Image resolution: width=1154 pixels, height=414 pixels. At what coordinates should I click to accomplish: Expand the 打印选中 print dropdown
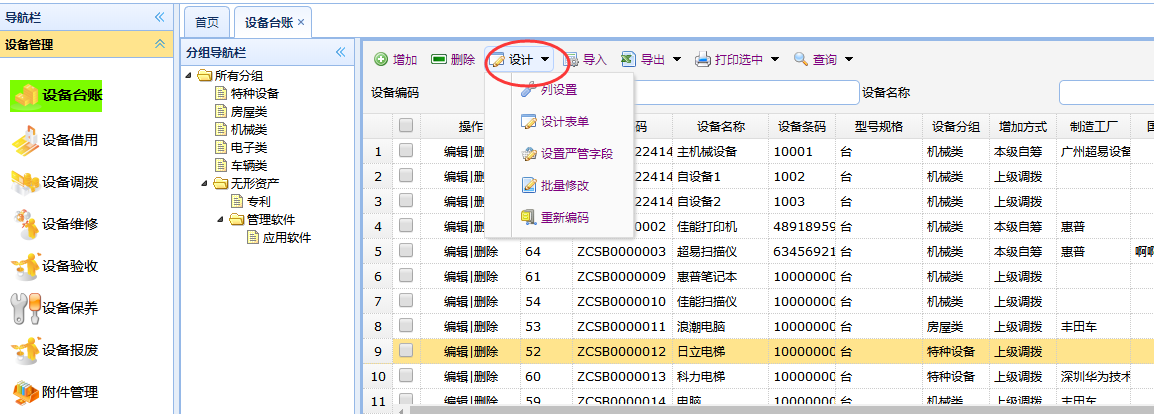coord(775,60)
